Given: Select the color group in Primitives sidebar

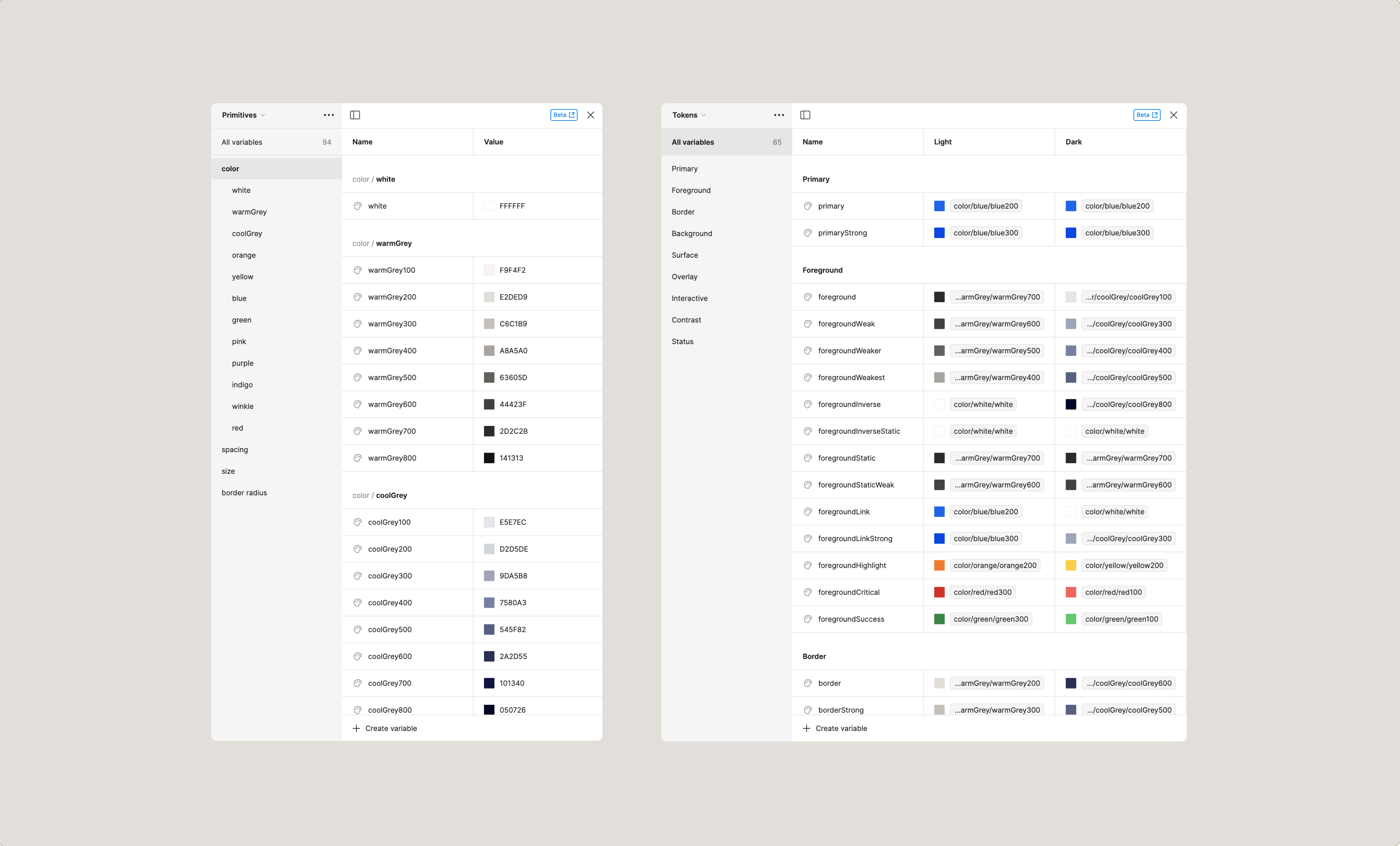Looking at the screenshot, I should (230, 169).
